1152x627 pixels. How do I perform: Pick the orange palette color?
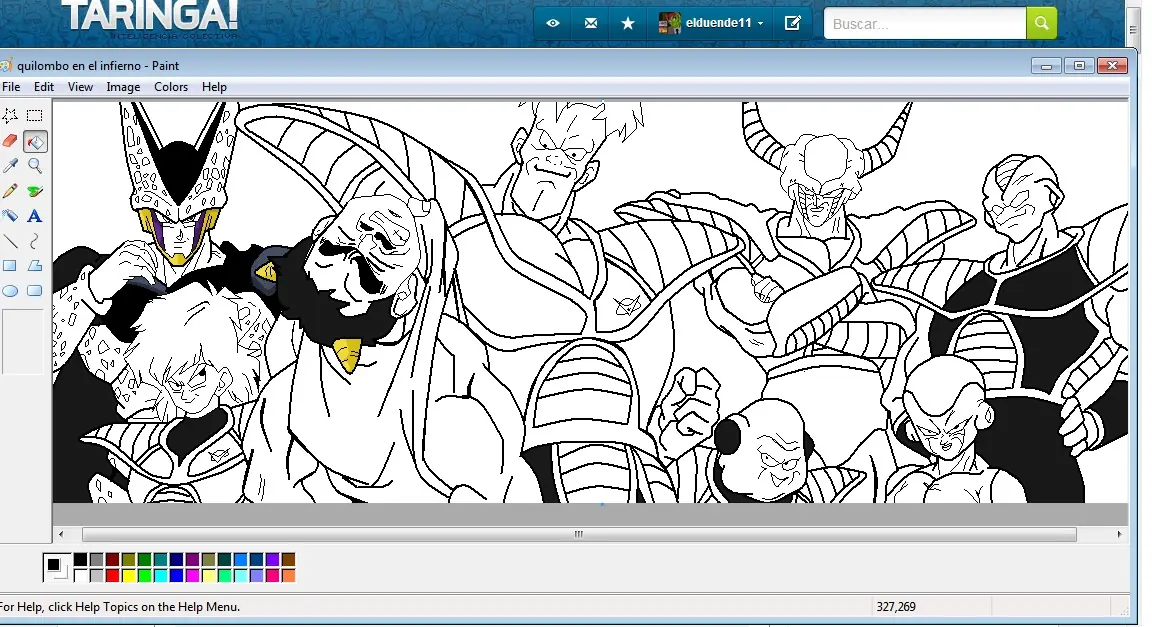click(x=289, y=576)
